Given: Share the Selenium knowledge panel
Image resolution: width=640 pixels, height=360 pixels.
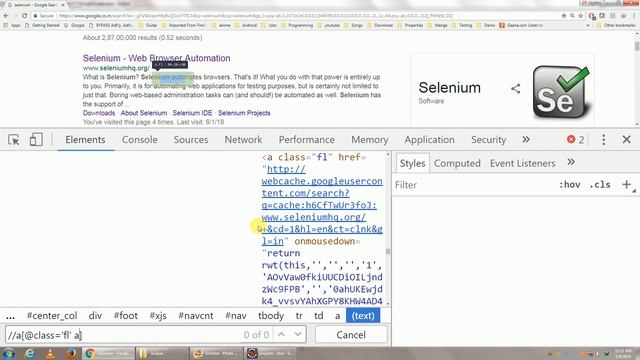Looking at the screenshot, I should [516, 89].
